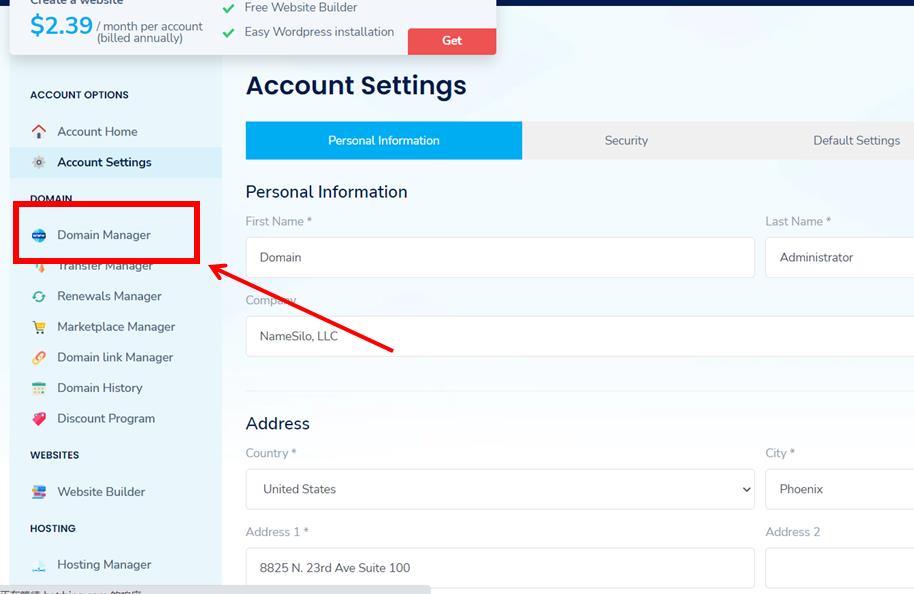Click the Domain Manager globe icon

[38, 235]
